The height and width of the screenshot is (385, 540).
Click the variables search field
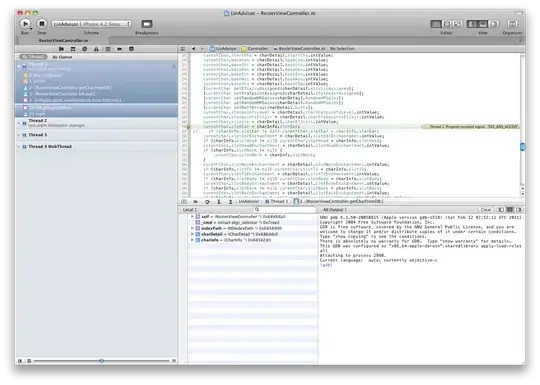click(x=285, y=209)
